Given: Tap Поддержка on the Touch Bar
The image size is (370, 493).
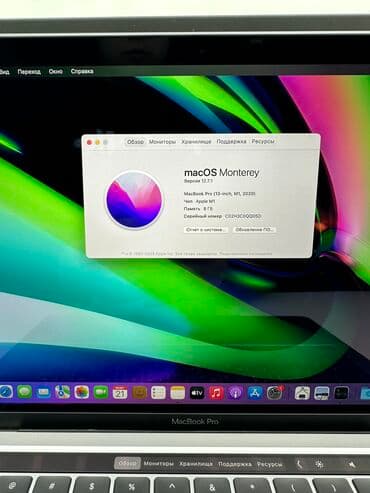Looking at the screenshot, I should [235, 464].
